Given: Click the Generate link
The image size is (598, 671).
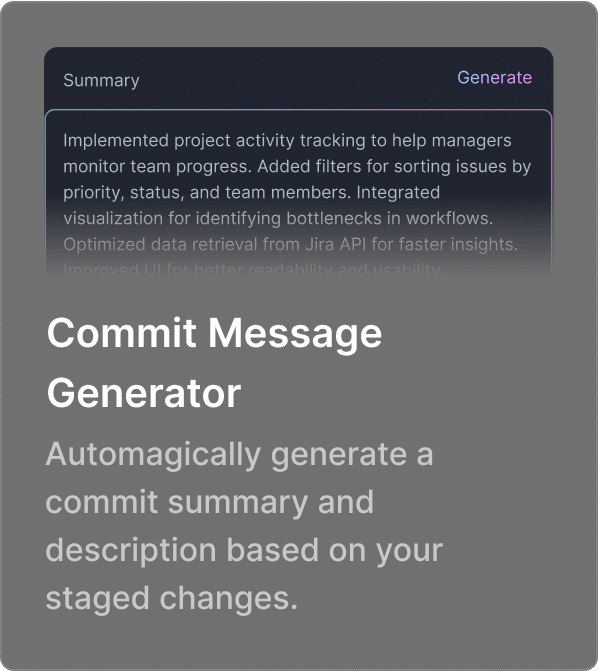Looking at the screenshot, I should pos(494,78).
